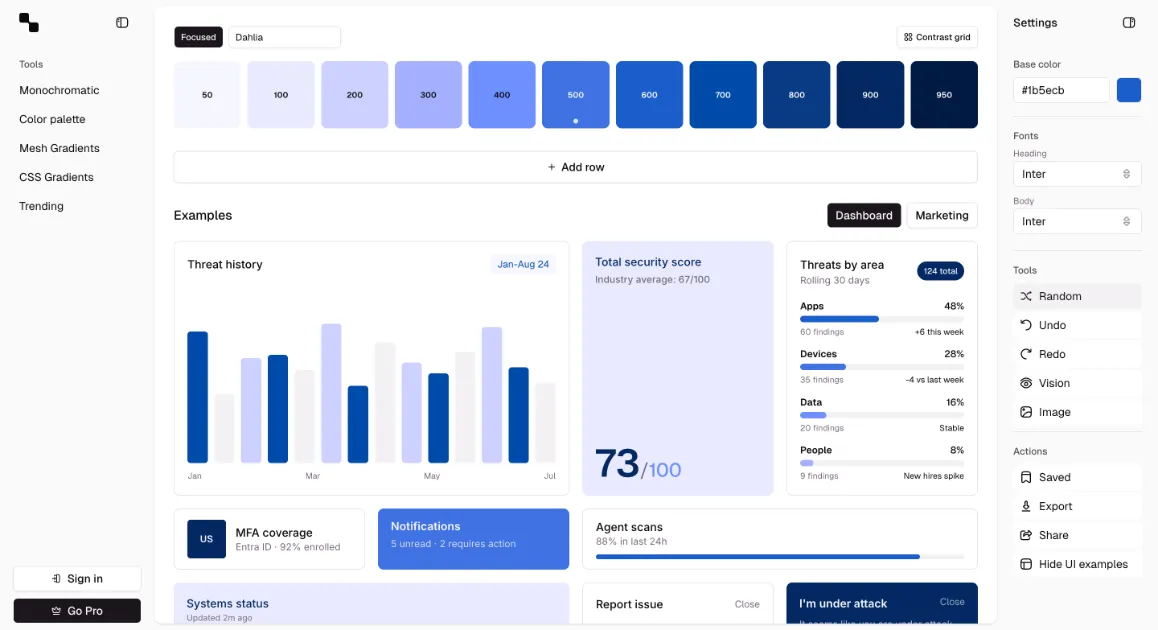Image resolution: width=1158 pixels, height=630 pixels.
Task: Hide UI examples section
Action: pyautogui.click(x=1076, y=564)
